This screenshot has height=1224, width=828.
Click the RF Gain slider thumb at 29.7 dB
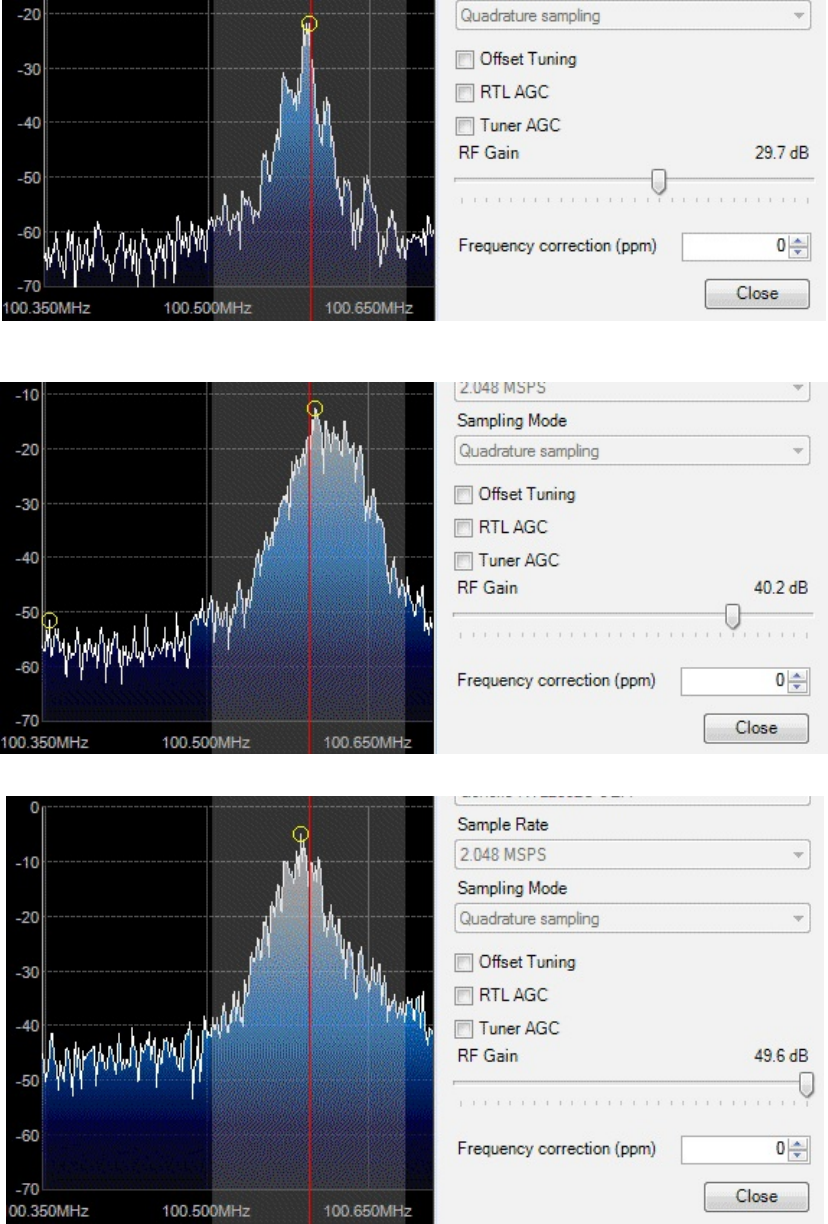[x=658, y=181]
